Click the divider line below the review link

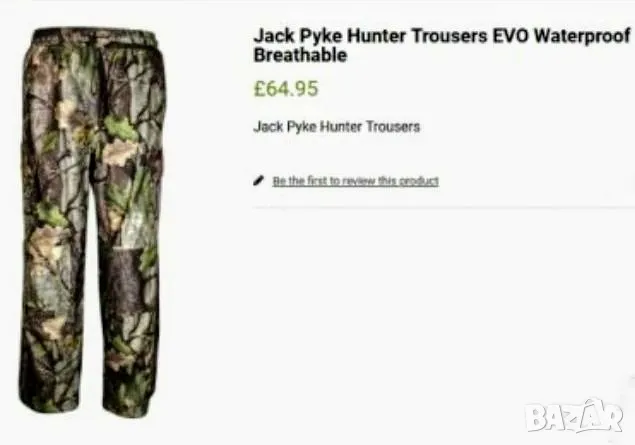[443, 207]
